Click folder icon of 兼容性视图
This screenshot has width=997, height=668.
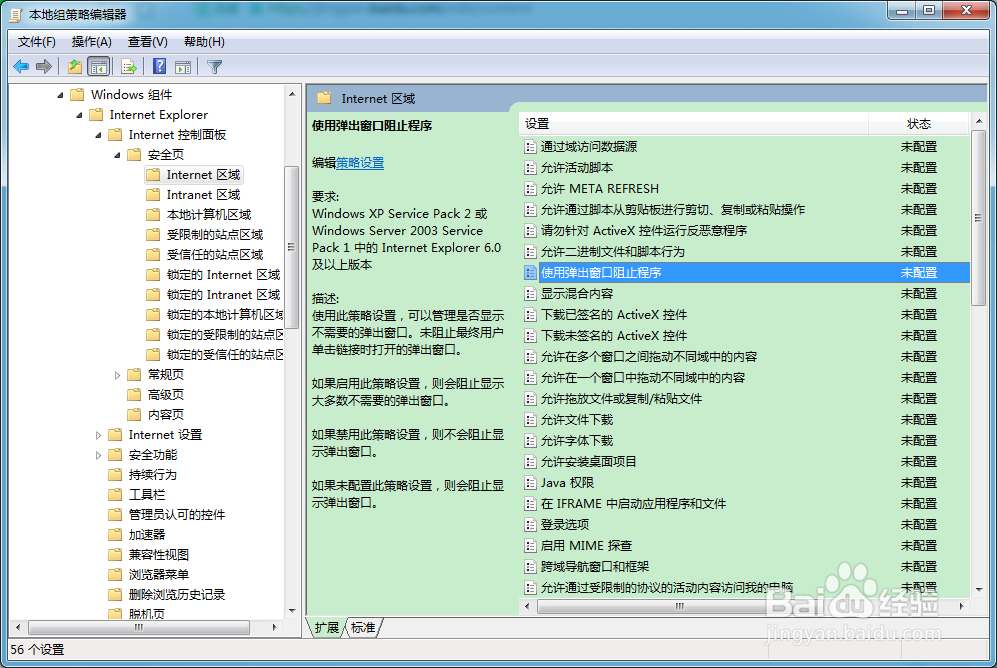tap(115, 555)
